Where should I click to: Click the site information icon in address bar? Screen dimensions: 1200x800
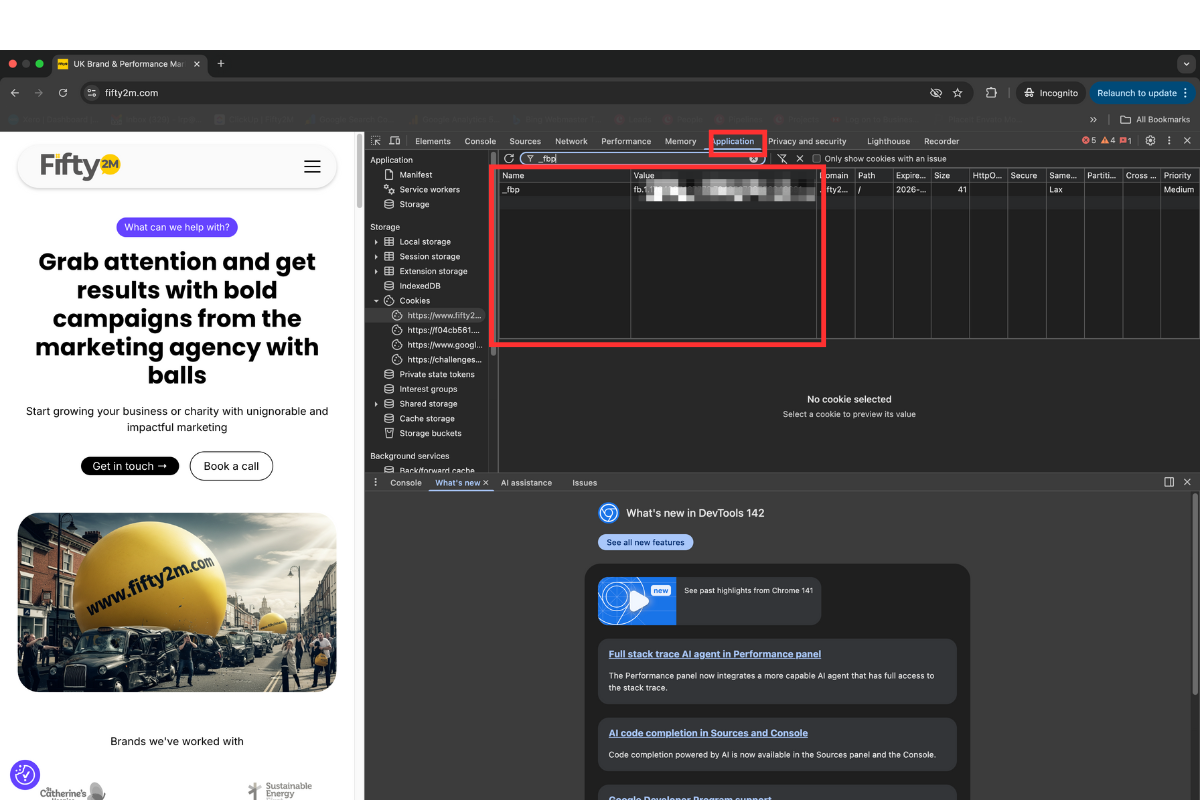[91, 93]
